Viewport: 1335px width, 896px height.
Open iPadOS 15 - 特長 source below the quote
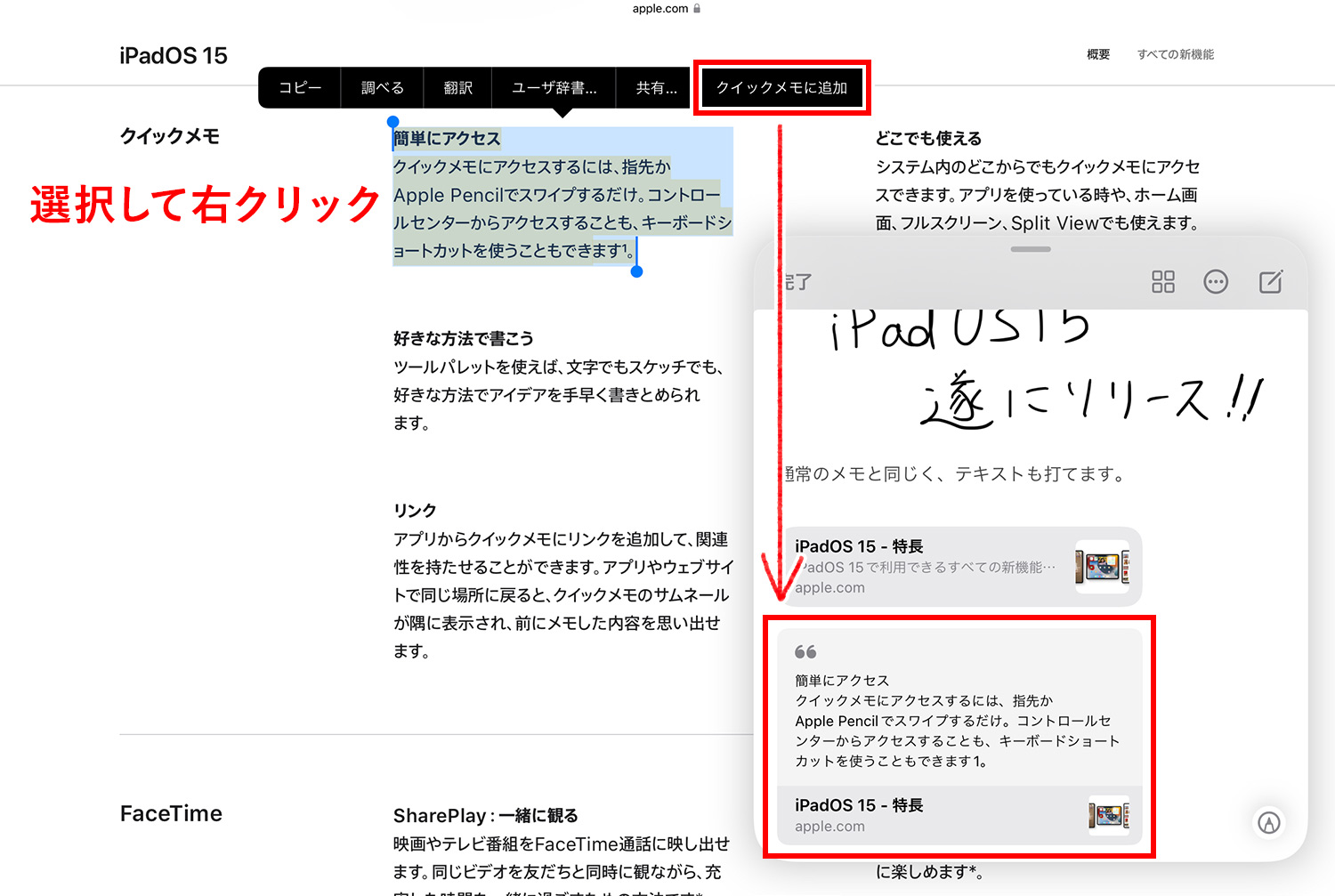[x=959, y=815]
